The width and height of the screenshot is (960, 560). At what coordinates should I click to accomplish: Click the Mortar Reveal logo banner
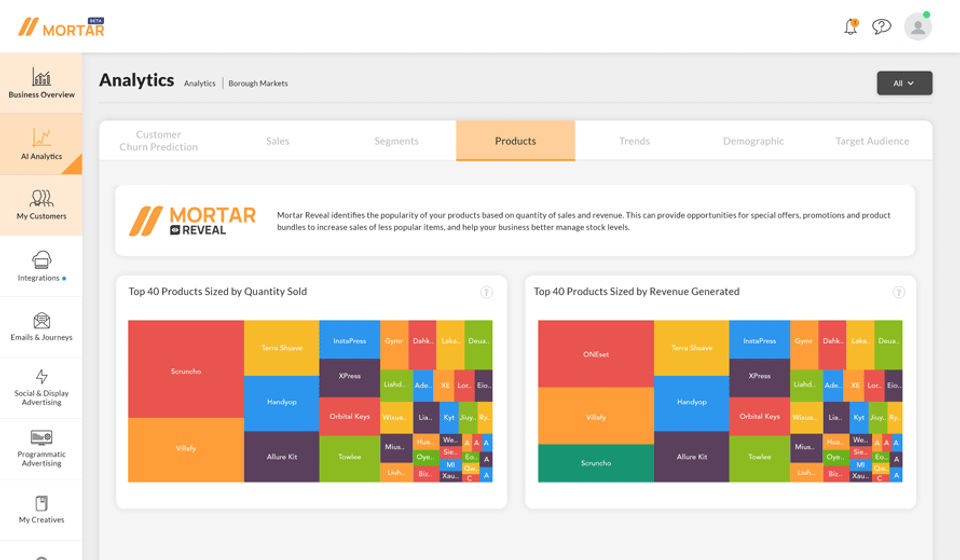click(x=192, y=221)
